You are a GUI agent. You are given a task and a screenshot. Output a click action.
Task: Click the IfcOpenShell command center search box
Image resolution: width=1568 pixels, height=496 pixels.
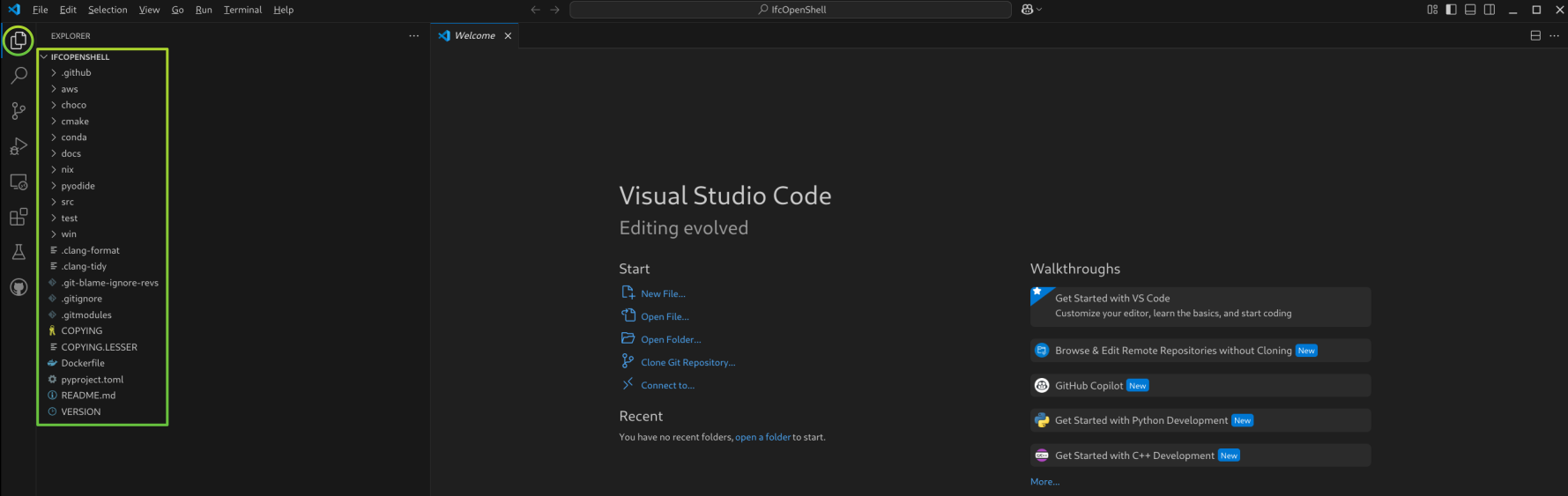tap(791, 10)
